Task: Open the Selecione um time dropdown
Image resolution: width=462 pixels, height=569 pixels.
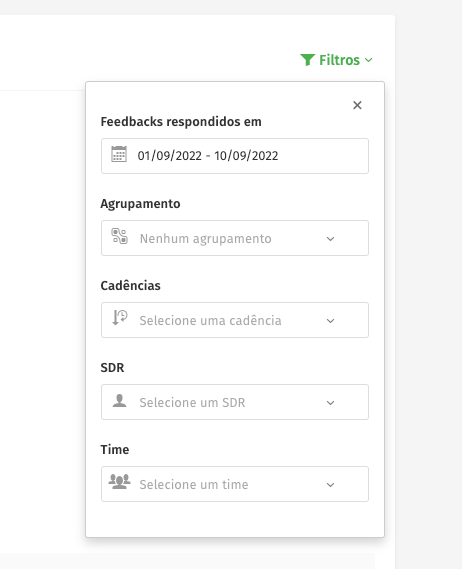Action: (235, 484)
